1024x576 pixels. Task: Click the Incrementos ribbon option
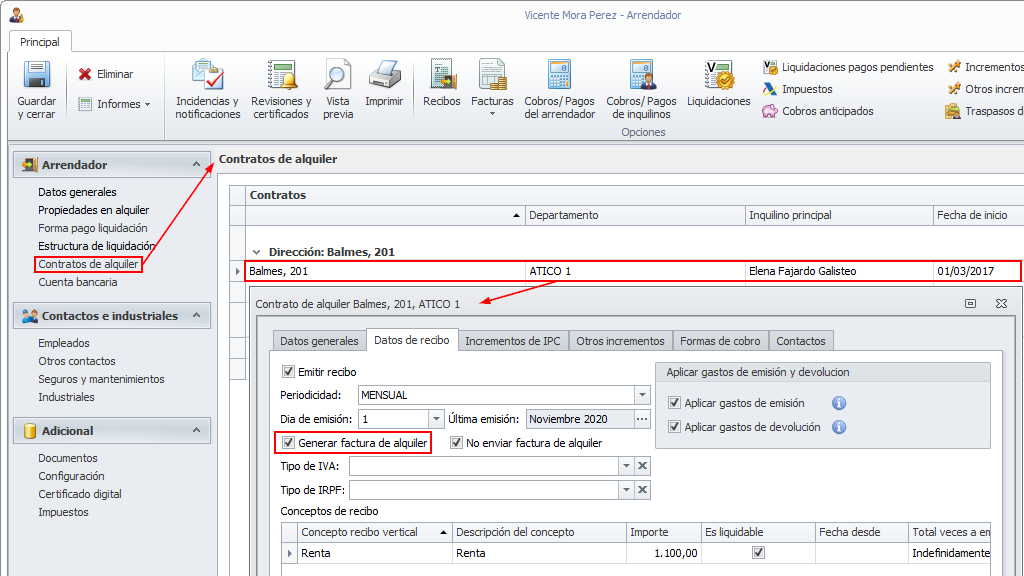985,67
